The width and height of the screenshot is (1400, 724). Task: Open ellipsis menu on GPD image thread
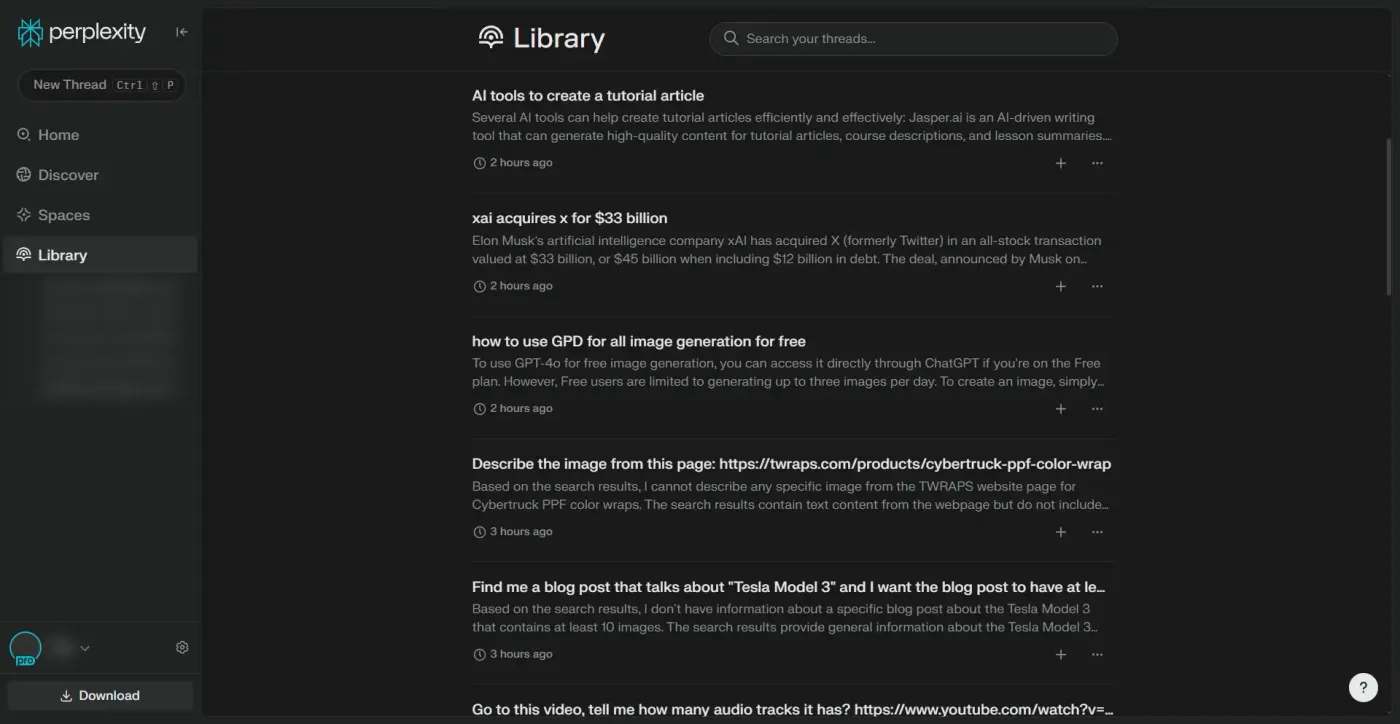1097,408
